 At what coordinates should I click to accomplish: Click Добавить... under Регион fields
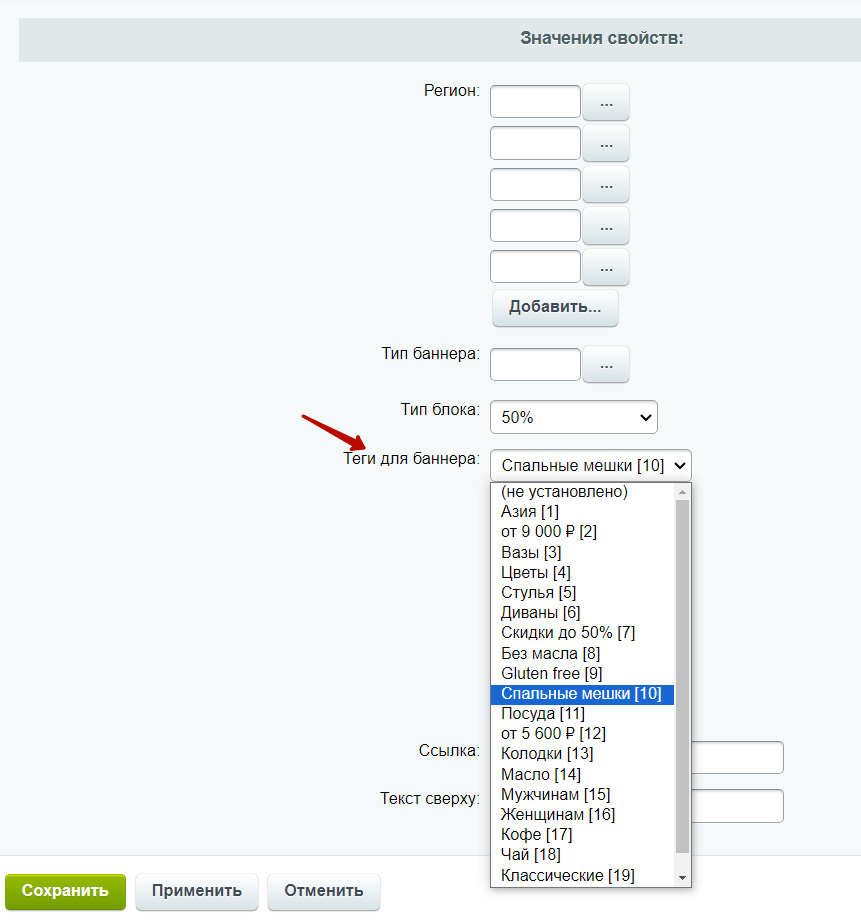point(555,307)
